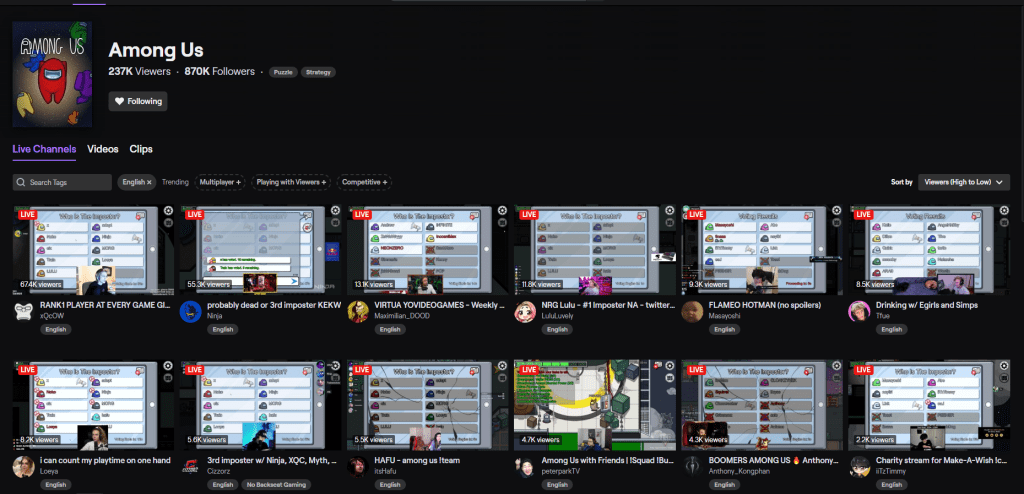This screenshot has height=494, width=1024.
Task: Open 'probably dead or 3rd imposter KEKW' title
Action: pos(274,305)
